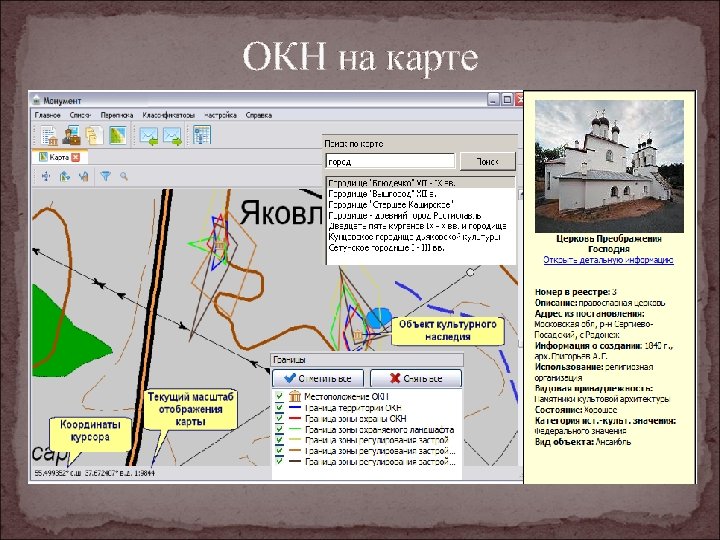The width and height of the screenshot is (720, 540).
Task: Click the green line swatch of охраняемого ландшафта
Action: pos(295,429)
